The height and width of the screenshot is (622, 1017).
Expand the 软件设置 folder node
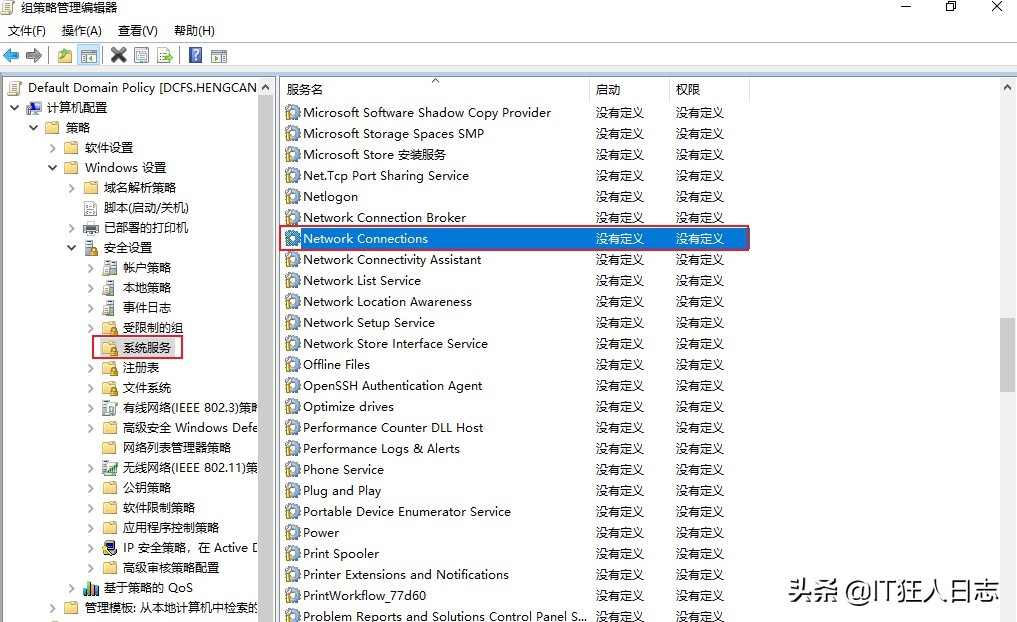(52, 148)
